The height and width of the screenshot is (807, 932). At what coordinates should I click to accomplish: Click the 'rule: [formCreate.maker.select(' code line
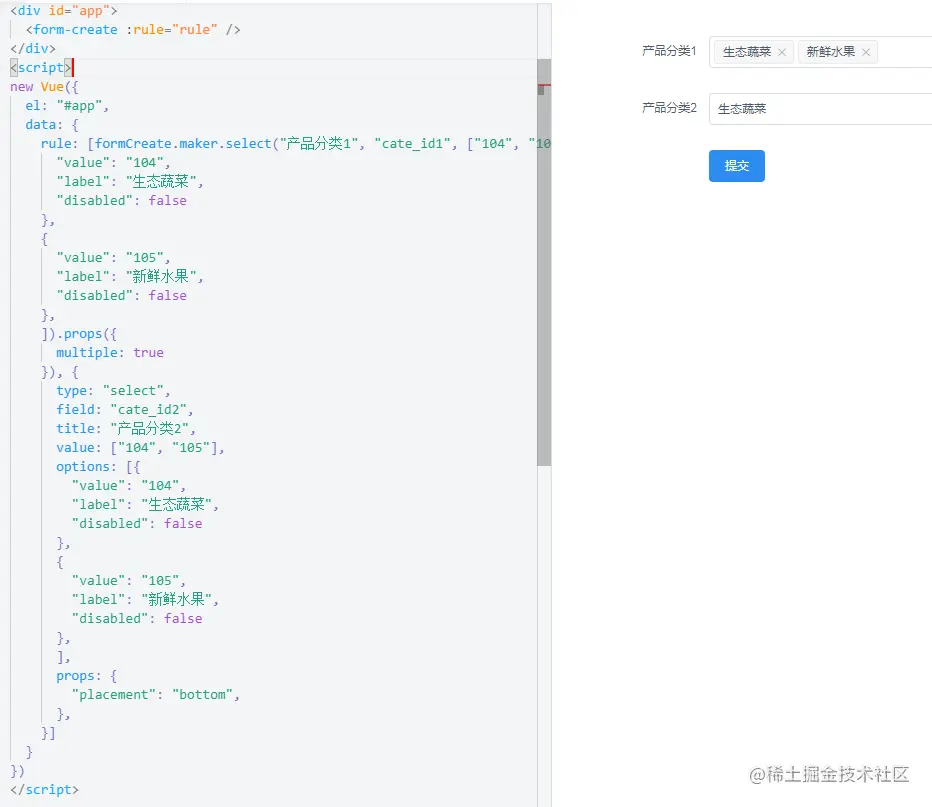[296, 144]
